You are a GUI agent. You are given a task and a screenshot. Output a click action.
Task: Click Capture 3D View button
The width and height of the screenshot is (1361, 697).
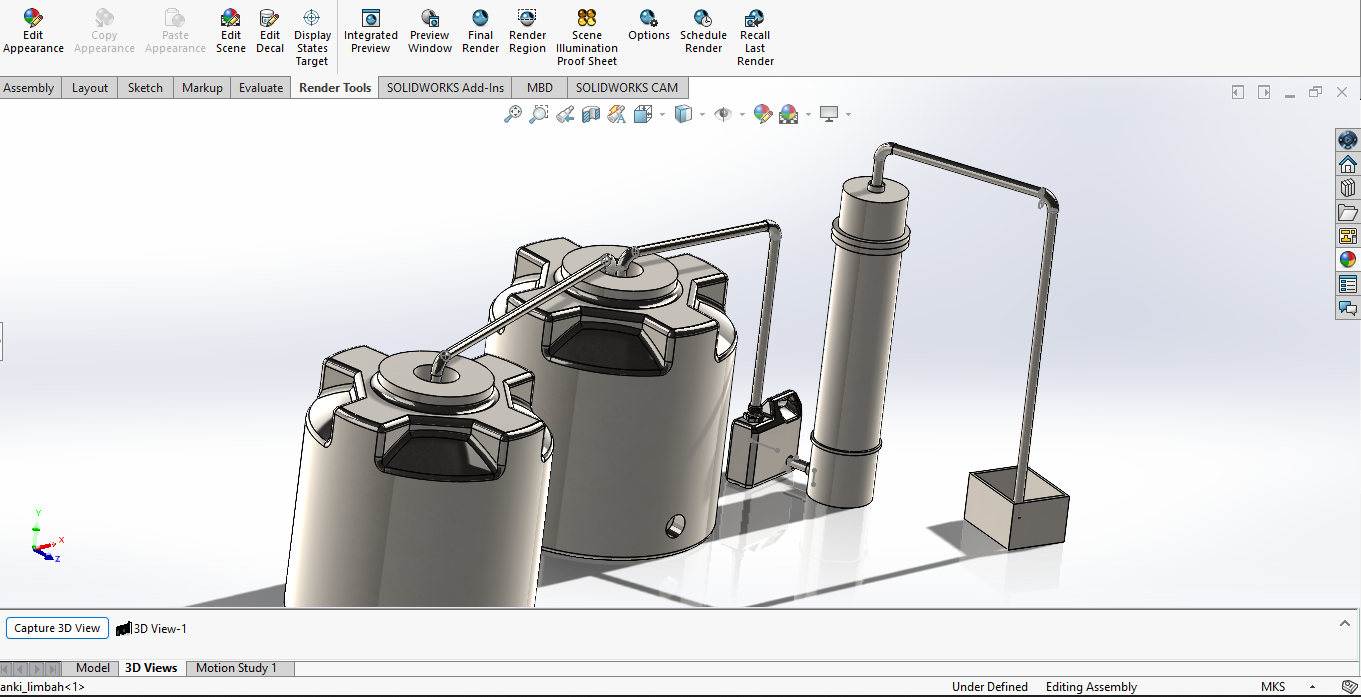pyautogui.click(x=57, y=628)
